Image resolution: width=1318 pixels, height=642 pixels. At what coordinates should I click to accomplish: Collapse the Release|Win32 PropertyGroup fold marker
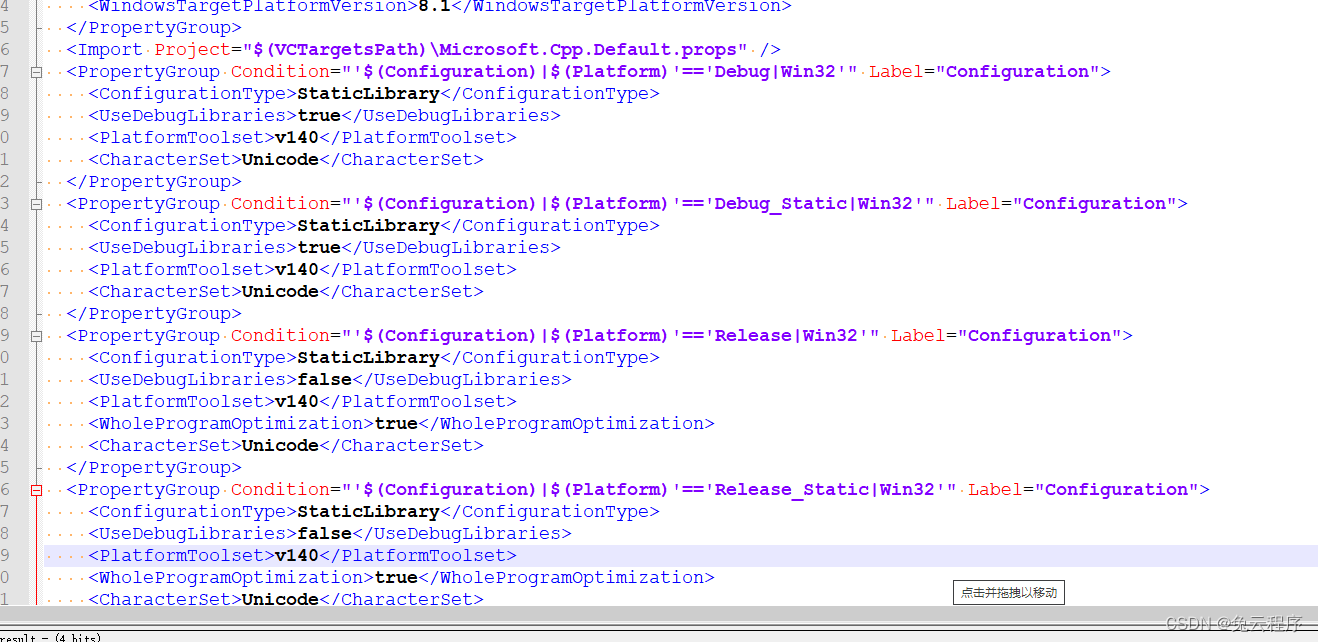37,336
